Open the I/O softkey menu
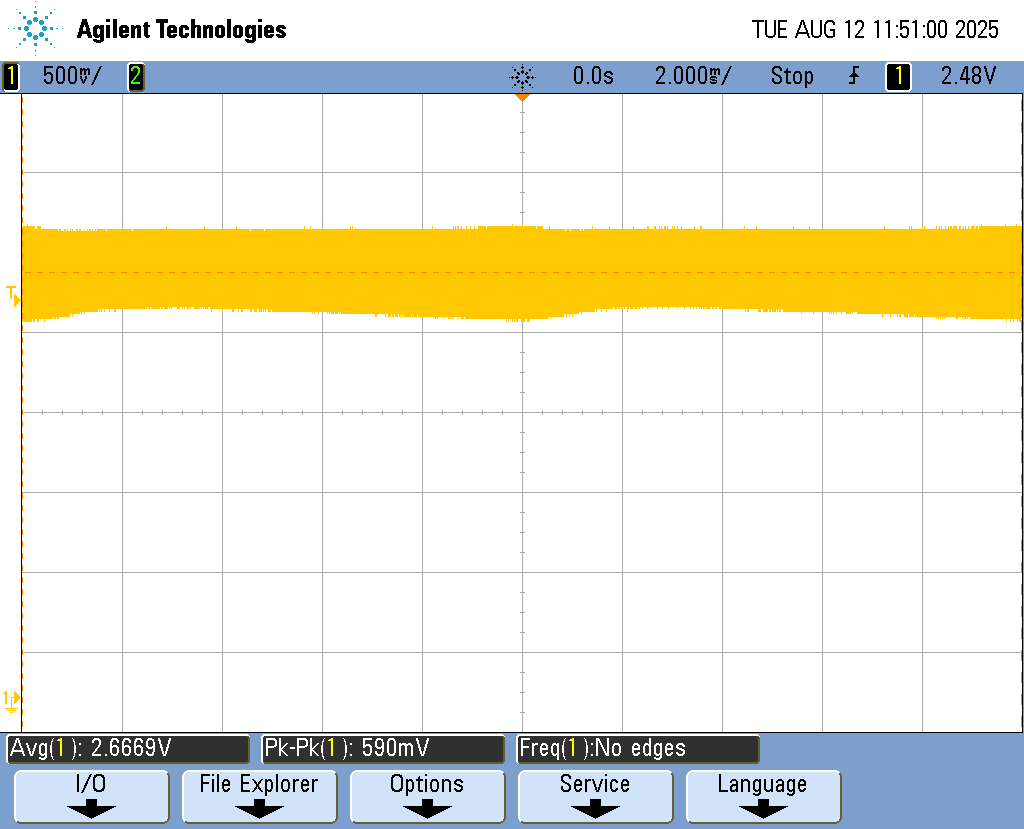Viewport: 1024px width, 829px height. coord(91,795)
